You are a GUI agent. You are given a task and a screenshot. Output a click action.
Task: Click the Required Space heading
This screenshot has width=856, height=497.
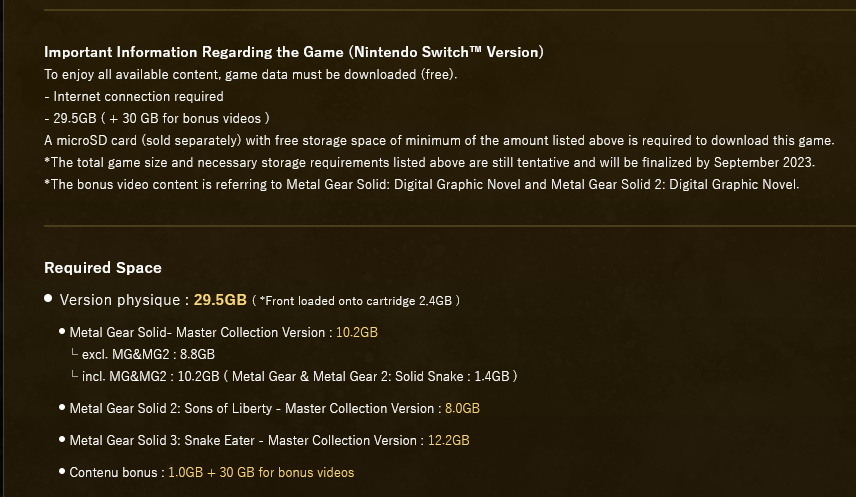point(103,268)
